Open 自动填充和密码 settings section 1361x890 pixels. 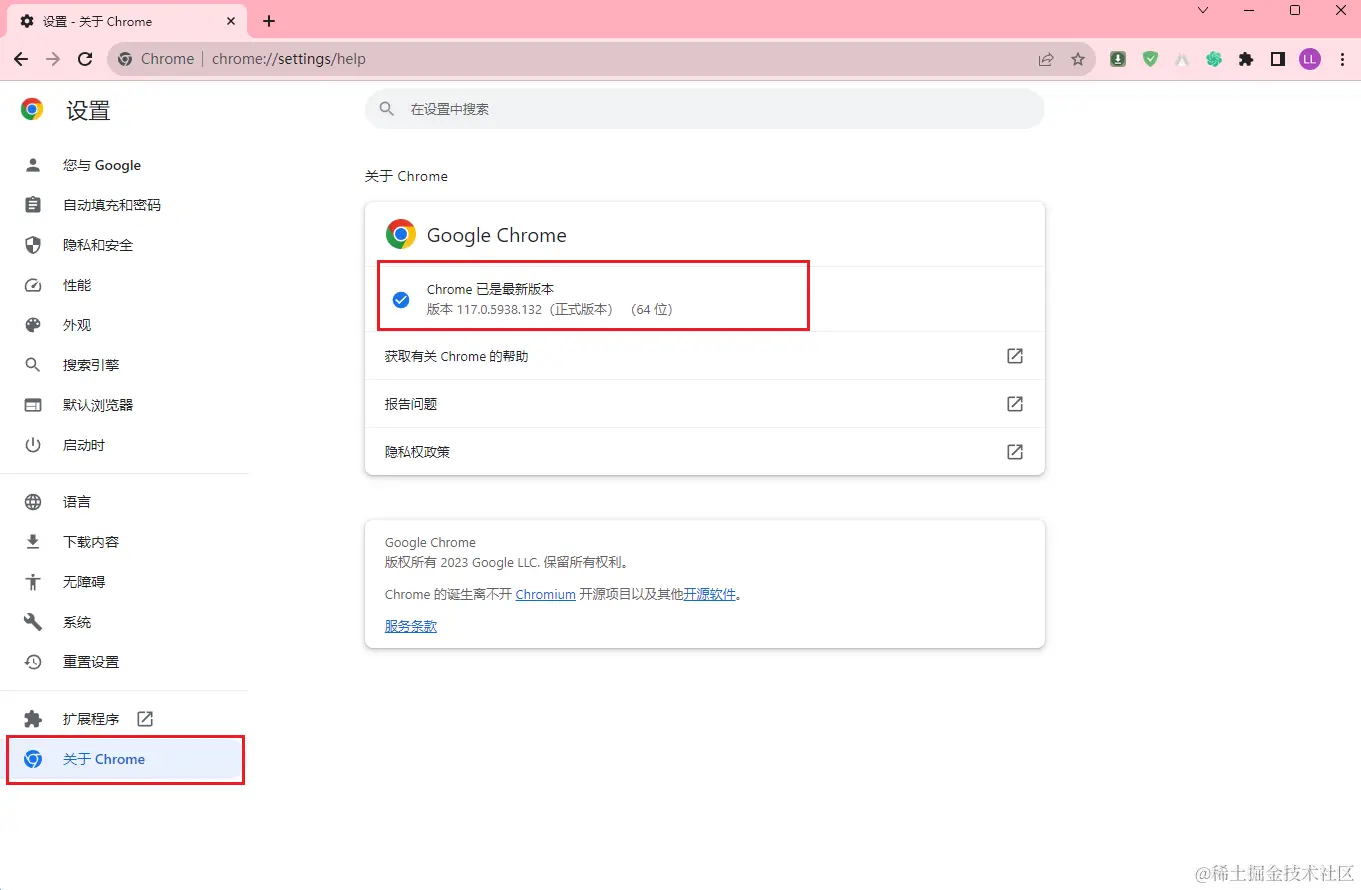tap(124, 205)
